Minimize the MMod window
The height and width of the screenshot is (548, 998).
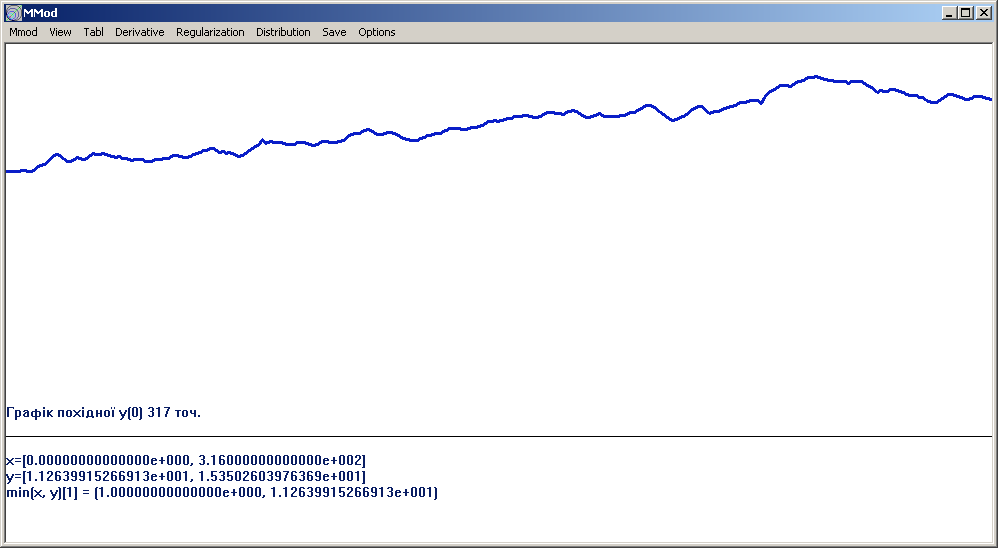950,13
